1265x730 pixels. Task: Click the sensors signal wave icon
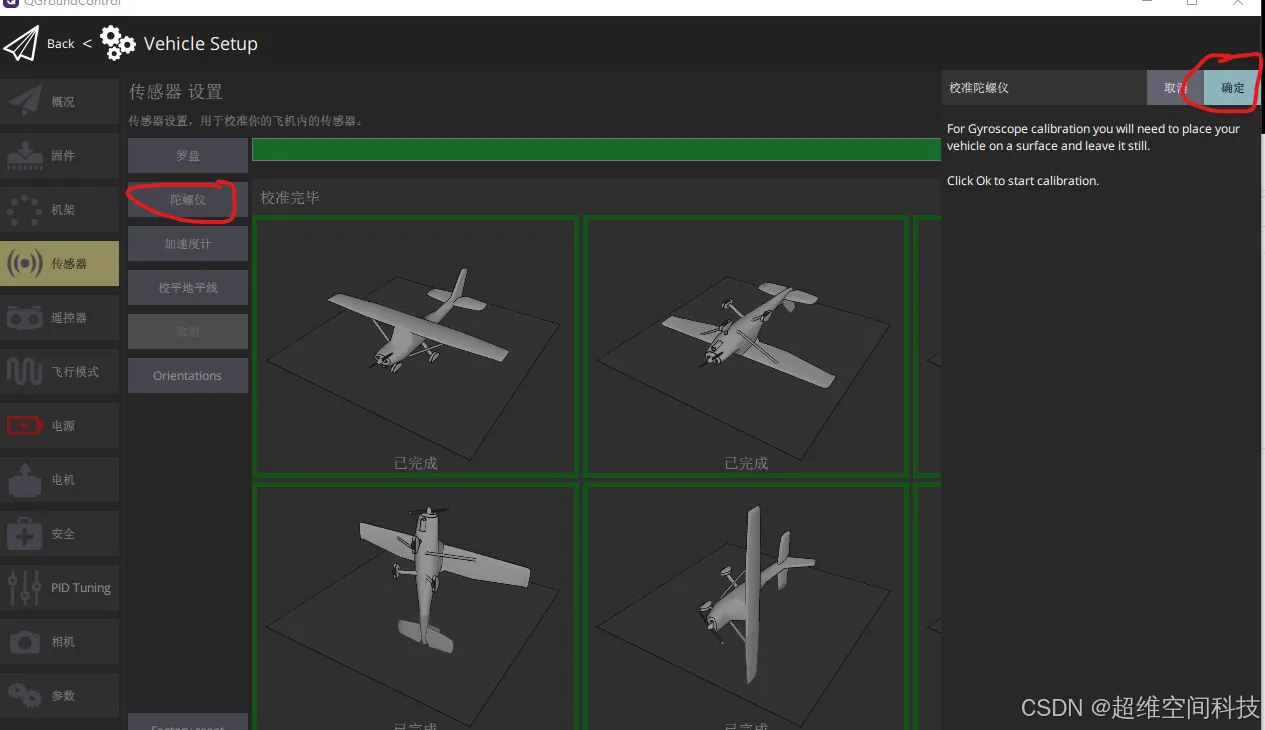pos(24,263)
